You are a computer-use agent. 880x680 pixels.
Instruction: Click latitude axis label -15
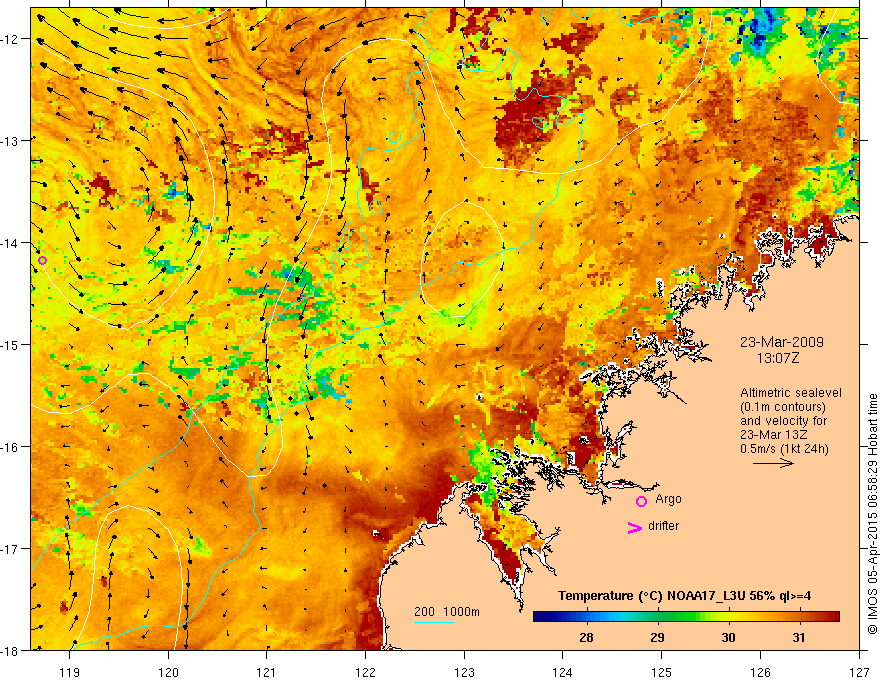tap(10, 344)
